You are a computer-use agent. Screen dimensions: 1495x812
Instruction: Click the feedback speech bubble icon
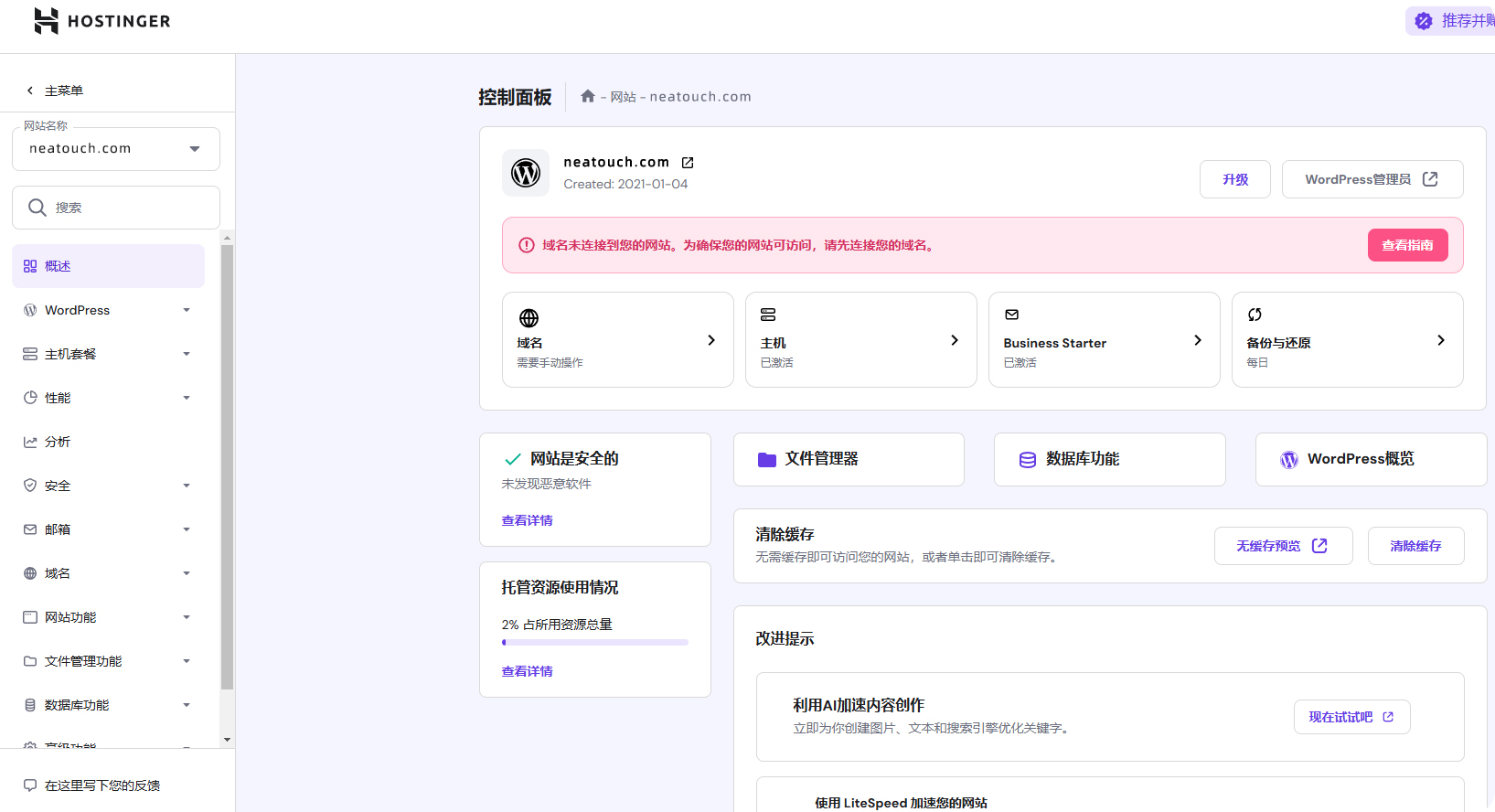tap(30, 785)
